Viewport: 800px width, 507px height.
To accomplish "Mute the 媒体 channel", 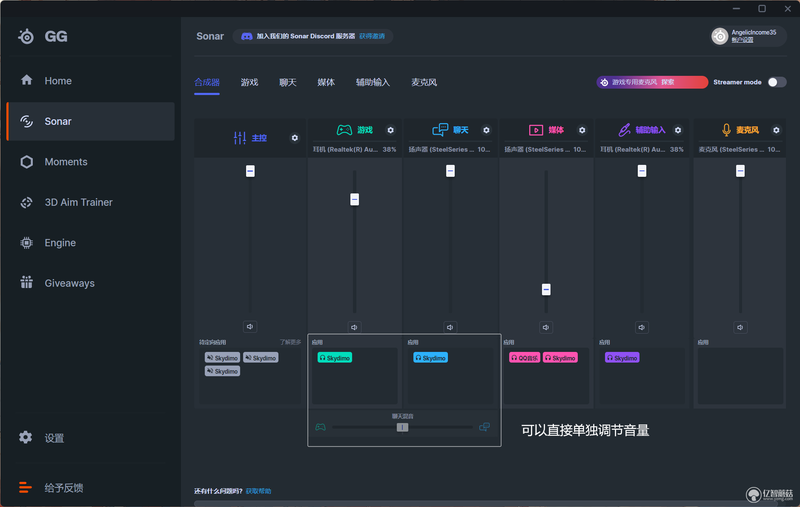I will (x=546, y=327).
